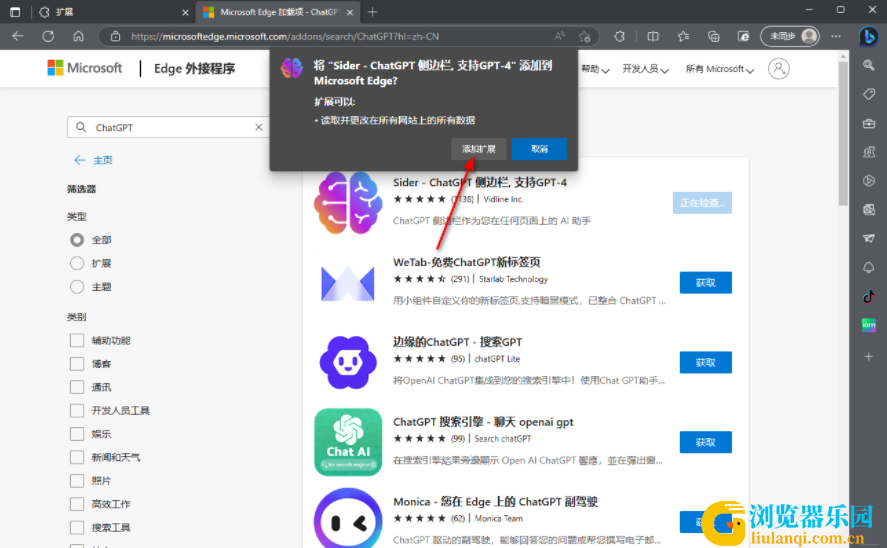Click the lock icon in address bar
This screenshot has height=548, width=887.
click(115, 36)
